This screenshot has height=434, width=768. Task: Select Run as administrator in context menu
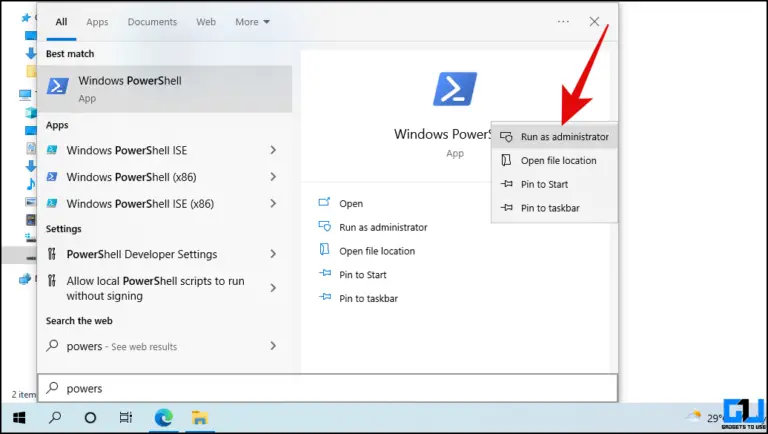(564, 137)
